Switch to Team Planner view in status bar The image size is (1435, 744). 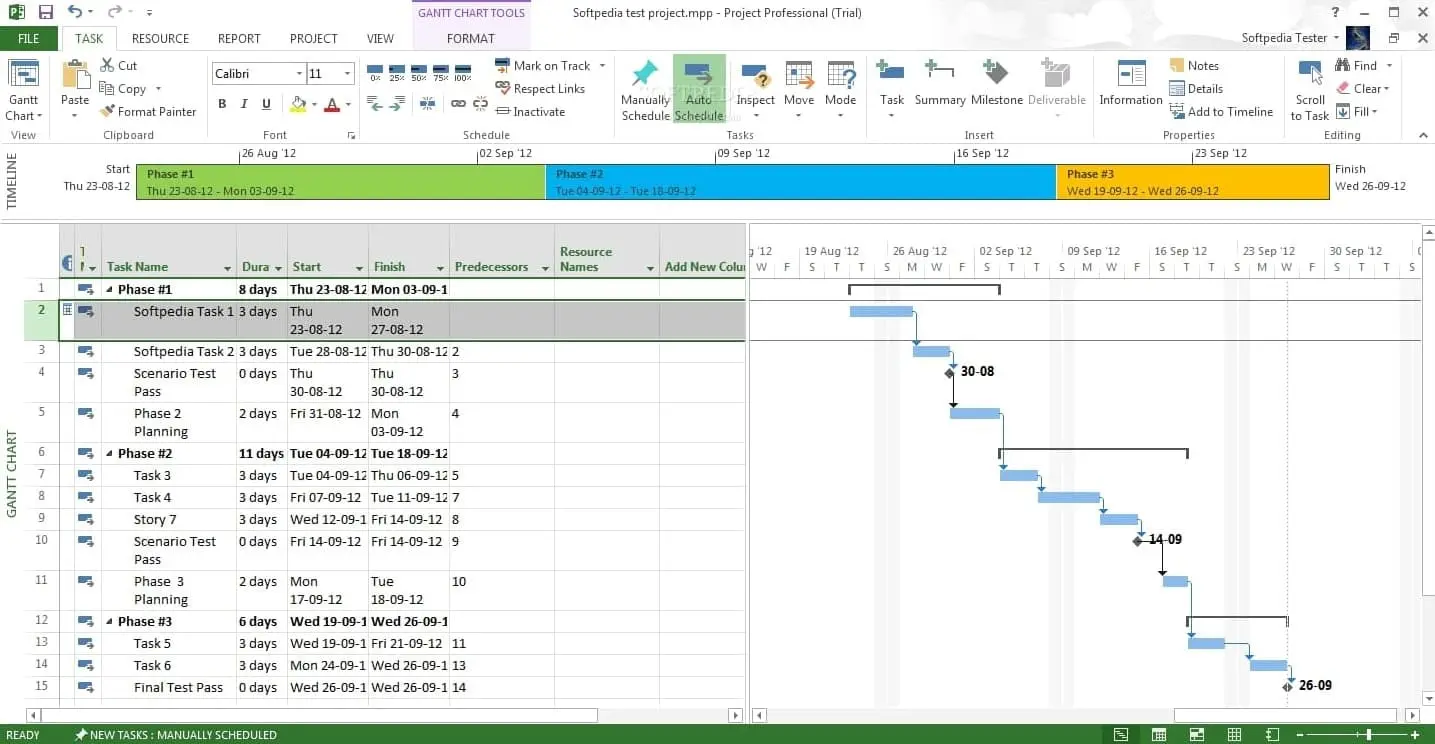click(x=1196, y=735)
